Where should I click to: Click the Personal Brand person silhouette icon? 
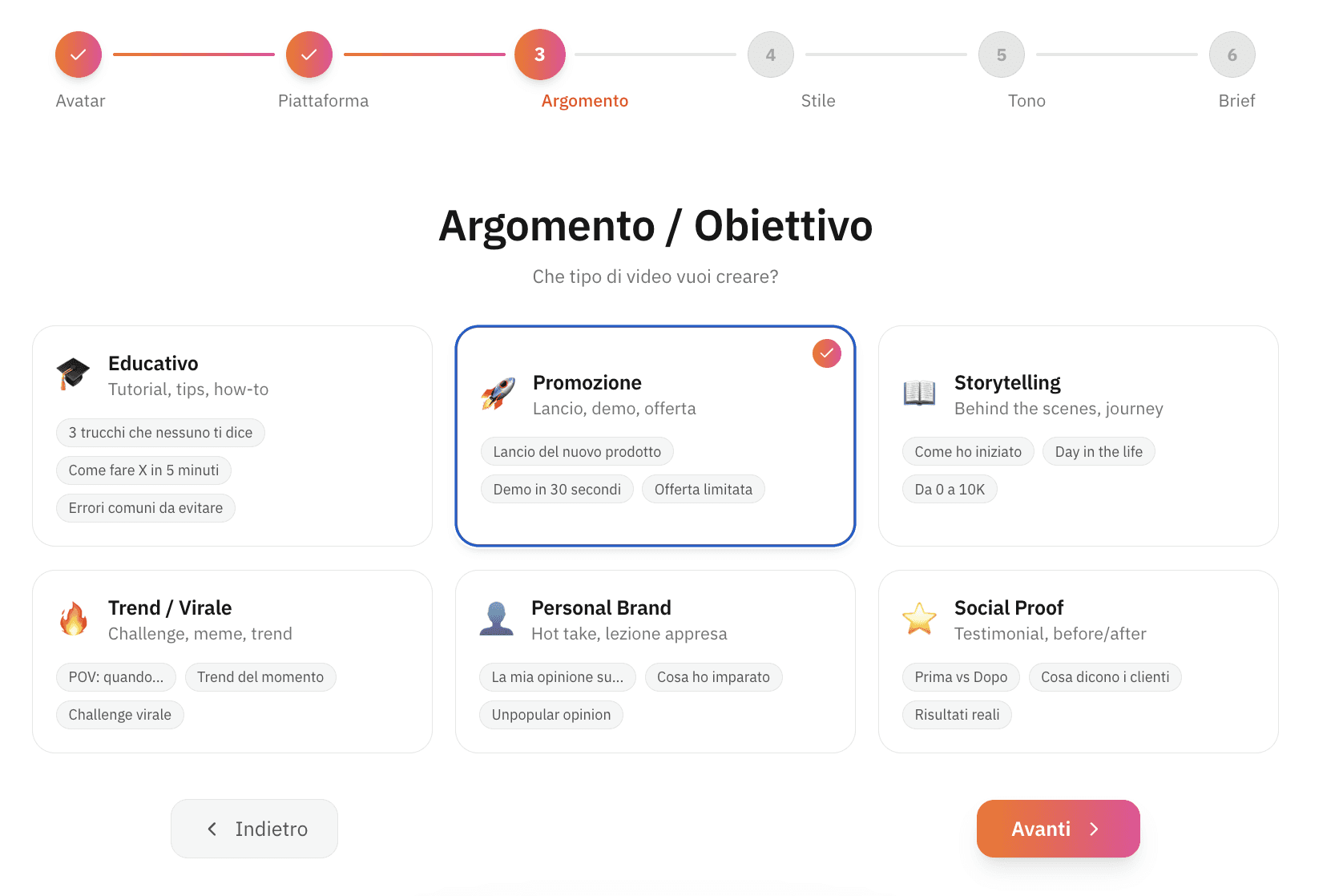coord(497,619)
